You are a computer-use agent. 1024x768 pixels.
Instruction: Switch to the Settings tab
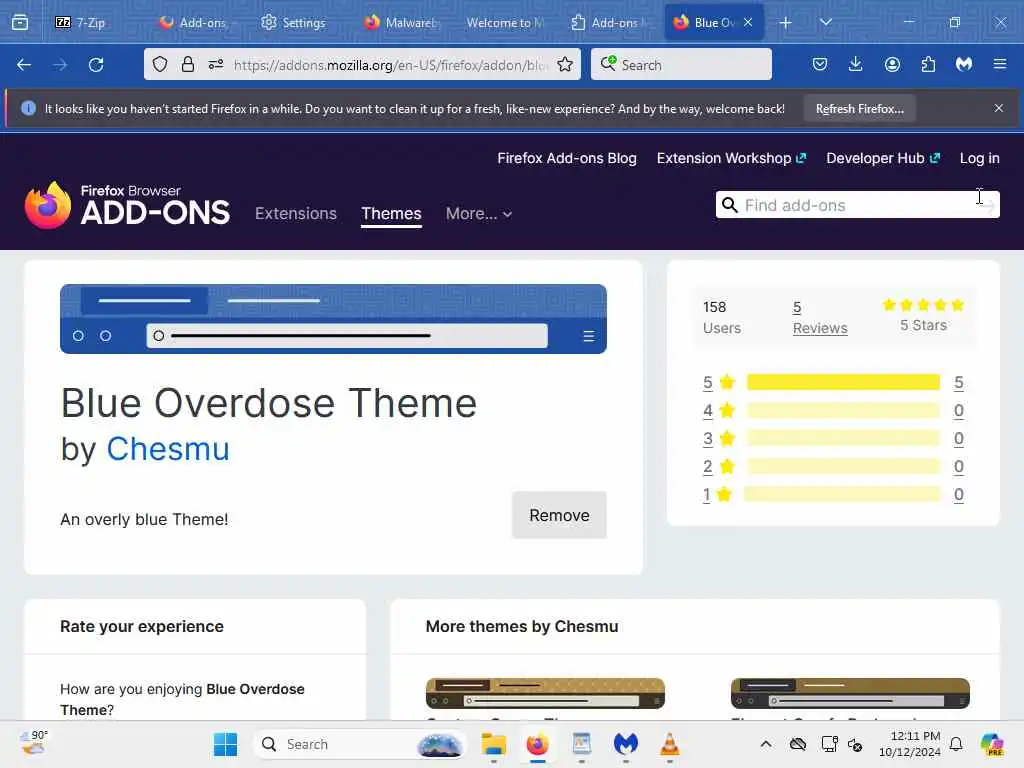293,22
